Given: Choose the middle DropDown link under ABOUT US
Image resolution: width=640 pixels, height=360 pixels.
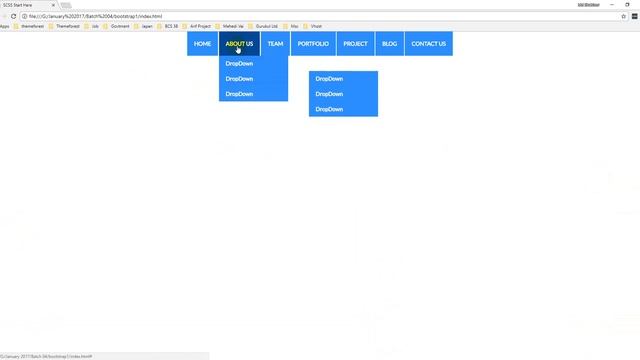Looking at the screenshot, I should click(253, 78).
